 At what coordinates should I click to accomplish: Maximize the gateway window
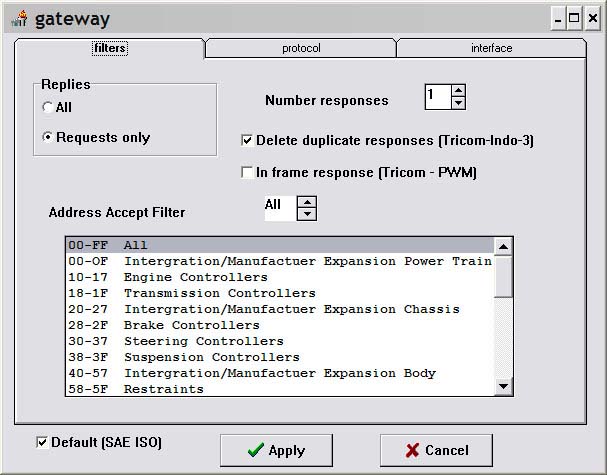[x=574, y=17]
